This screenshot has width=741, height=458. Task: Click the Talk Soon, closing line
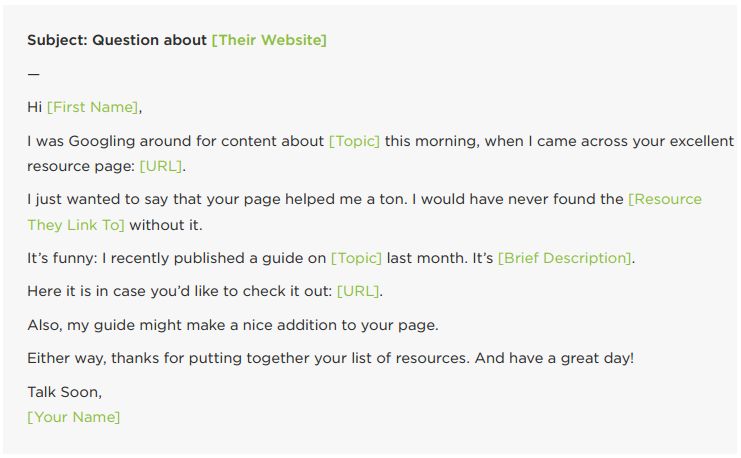pyautogui.click(x=65, y=392)
